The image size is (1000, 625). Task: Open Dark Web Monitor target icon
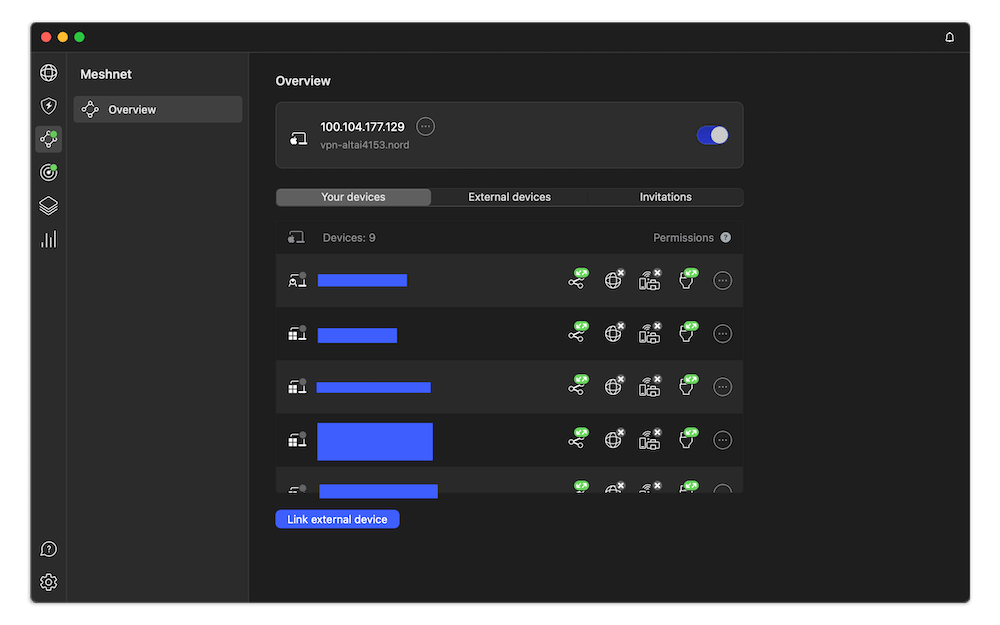[48, 172]
